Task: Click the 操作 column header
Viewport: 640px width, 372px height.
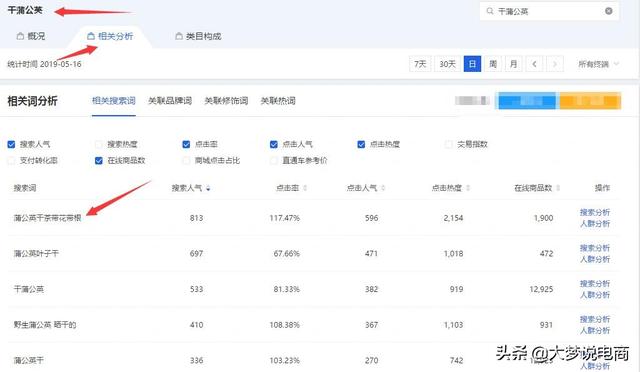Action: pyautogui.click(x=602, y=188)
